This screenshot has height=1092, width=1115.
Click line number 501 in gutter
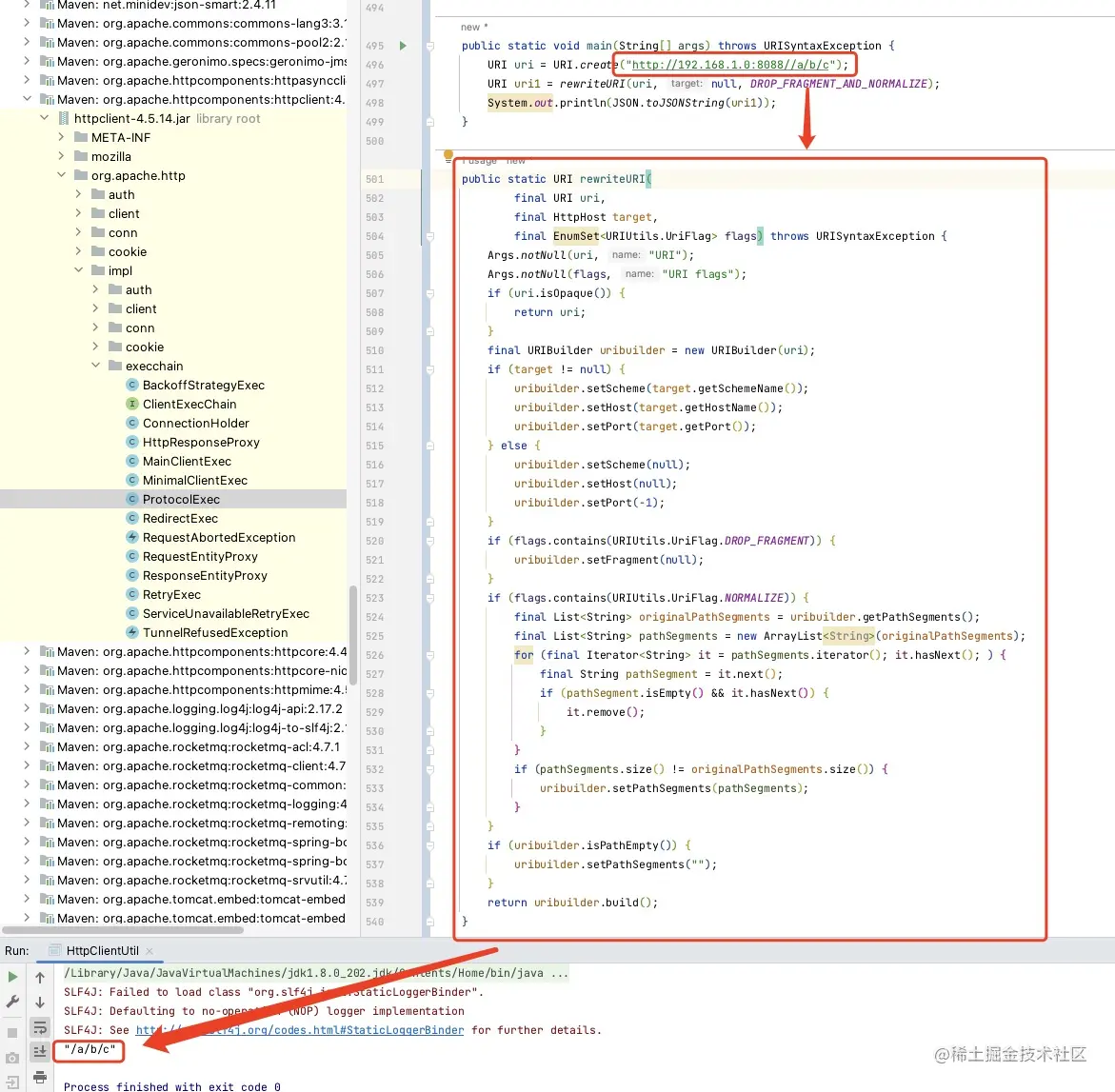pos(375,179)
